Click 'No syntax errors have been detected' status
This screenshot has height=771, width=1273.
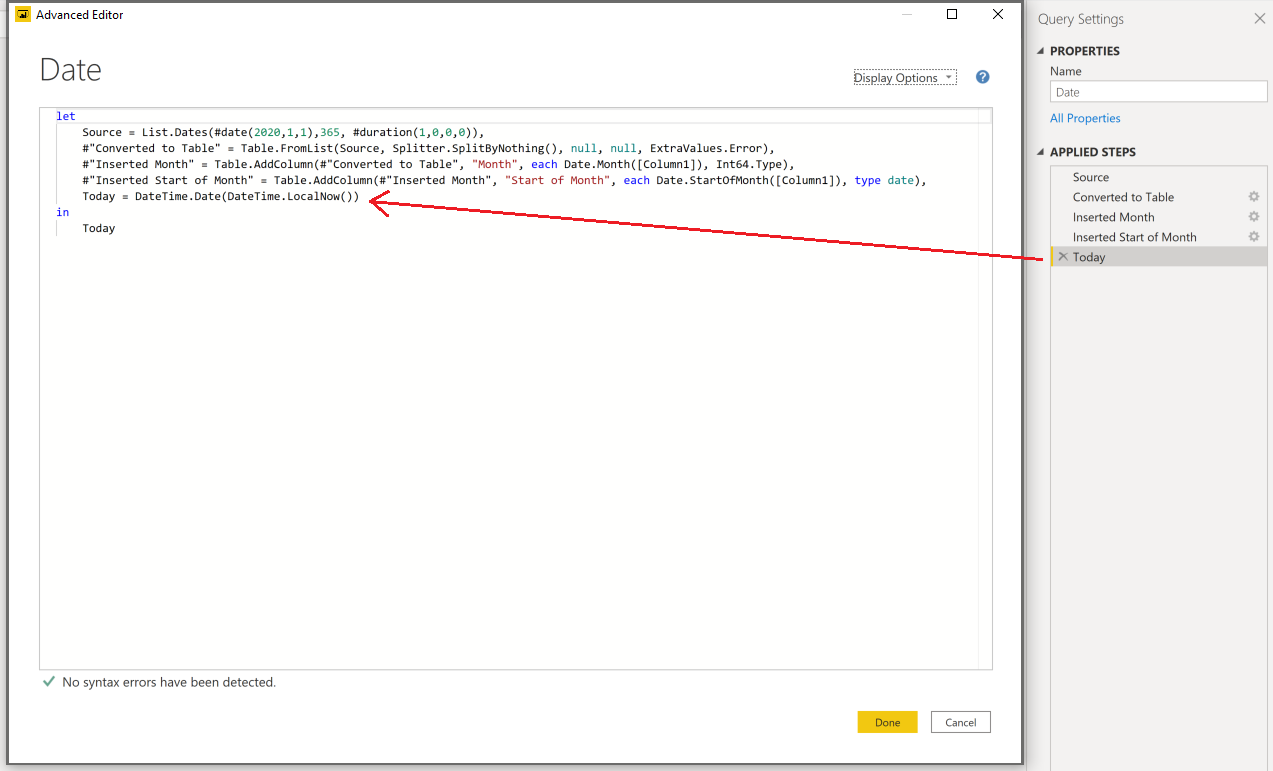click(x=169, y=682)
